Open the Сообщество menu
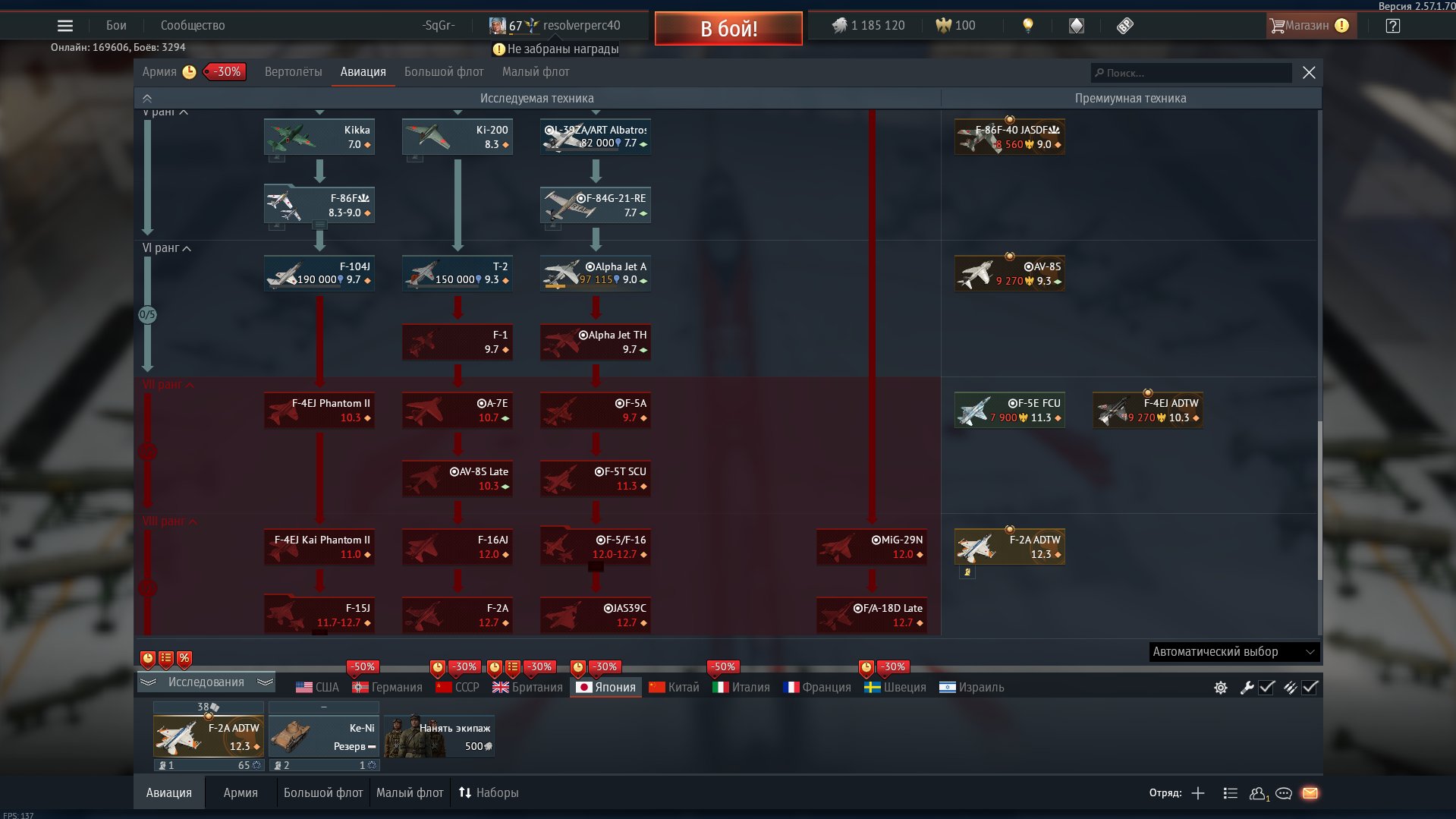Screen dimensions: 1456x819 (193, 26)
